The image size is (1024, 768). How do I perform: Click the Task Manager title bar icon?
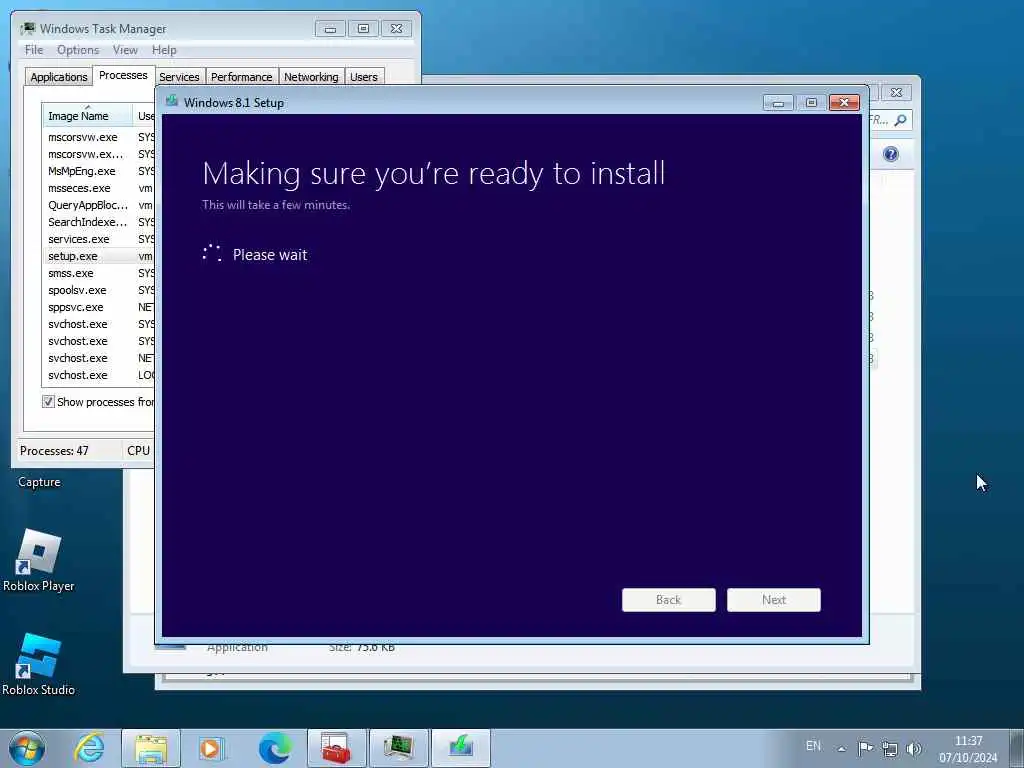click(27, 28)
